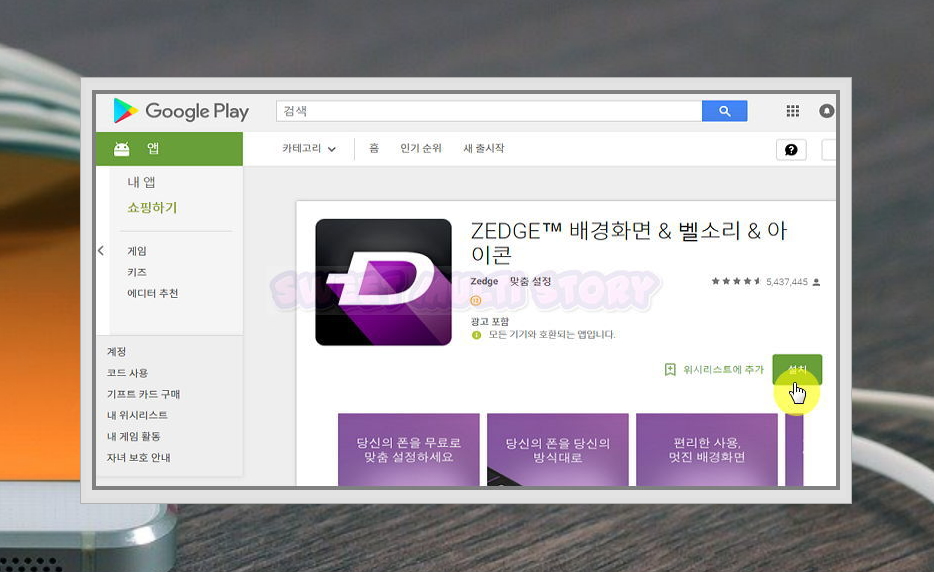Open 내 앱 in sidebar
934x572 pixels.
tap(141, 182)
